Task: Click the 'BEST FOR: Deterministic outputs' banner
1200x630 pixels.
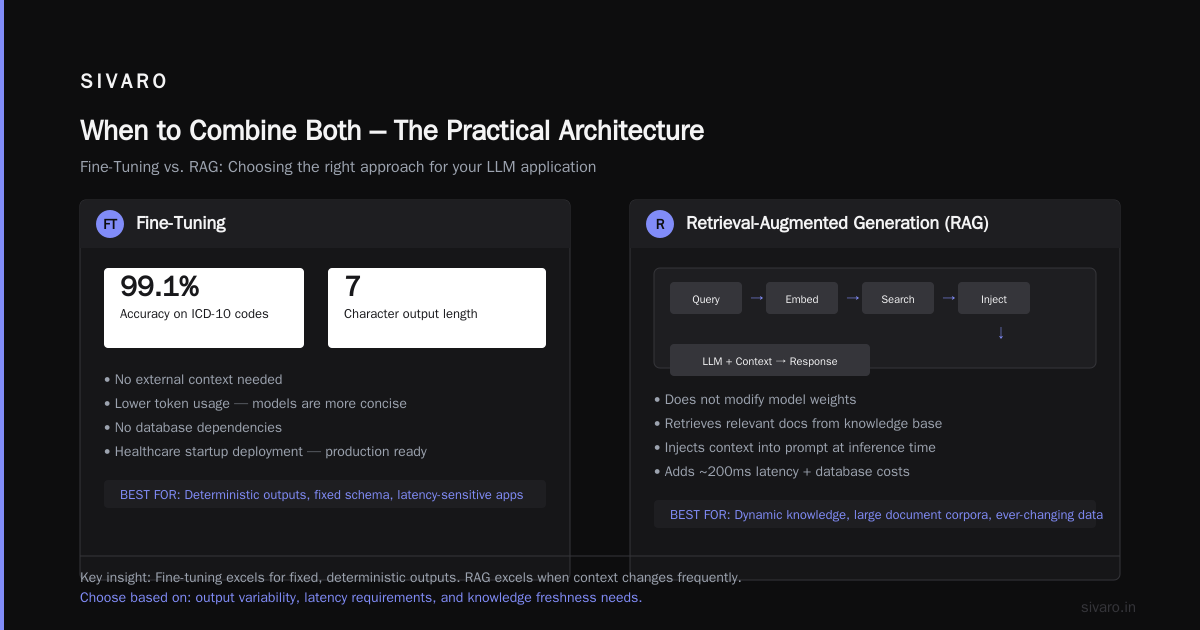Action: coord(325,494)
